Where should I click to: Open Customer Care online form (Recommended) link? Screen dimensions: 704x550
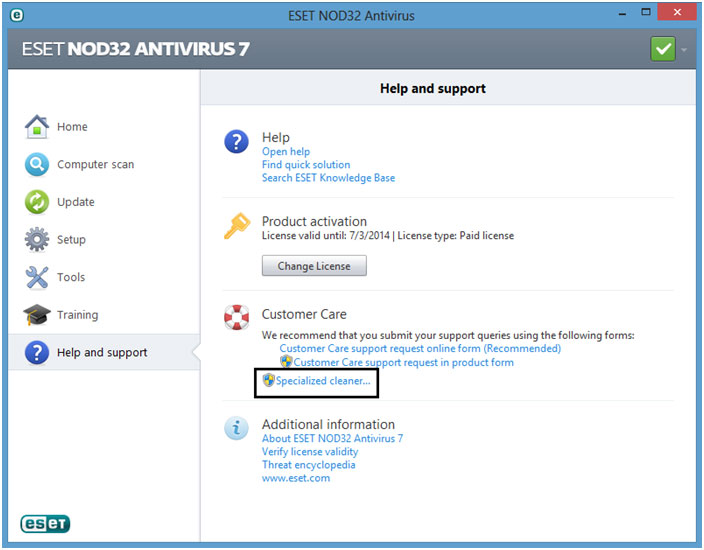(420, 348)
